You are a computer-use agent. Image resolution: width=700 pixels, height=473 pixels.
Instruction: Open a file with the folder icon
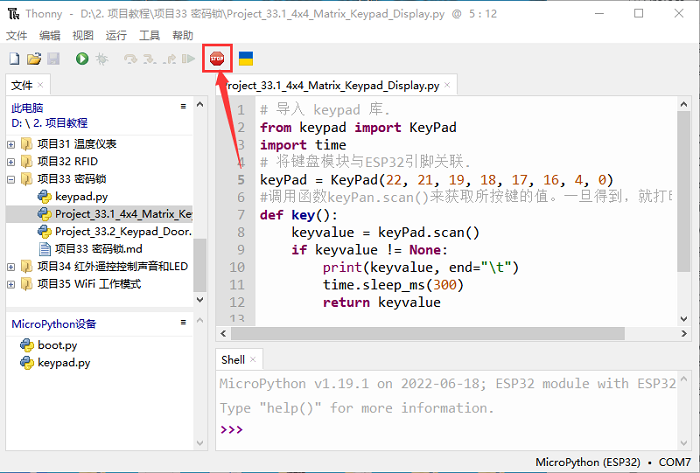click(x=34, y=60)
